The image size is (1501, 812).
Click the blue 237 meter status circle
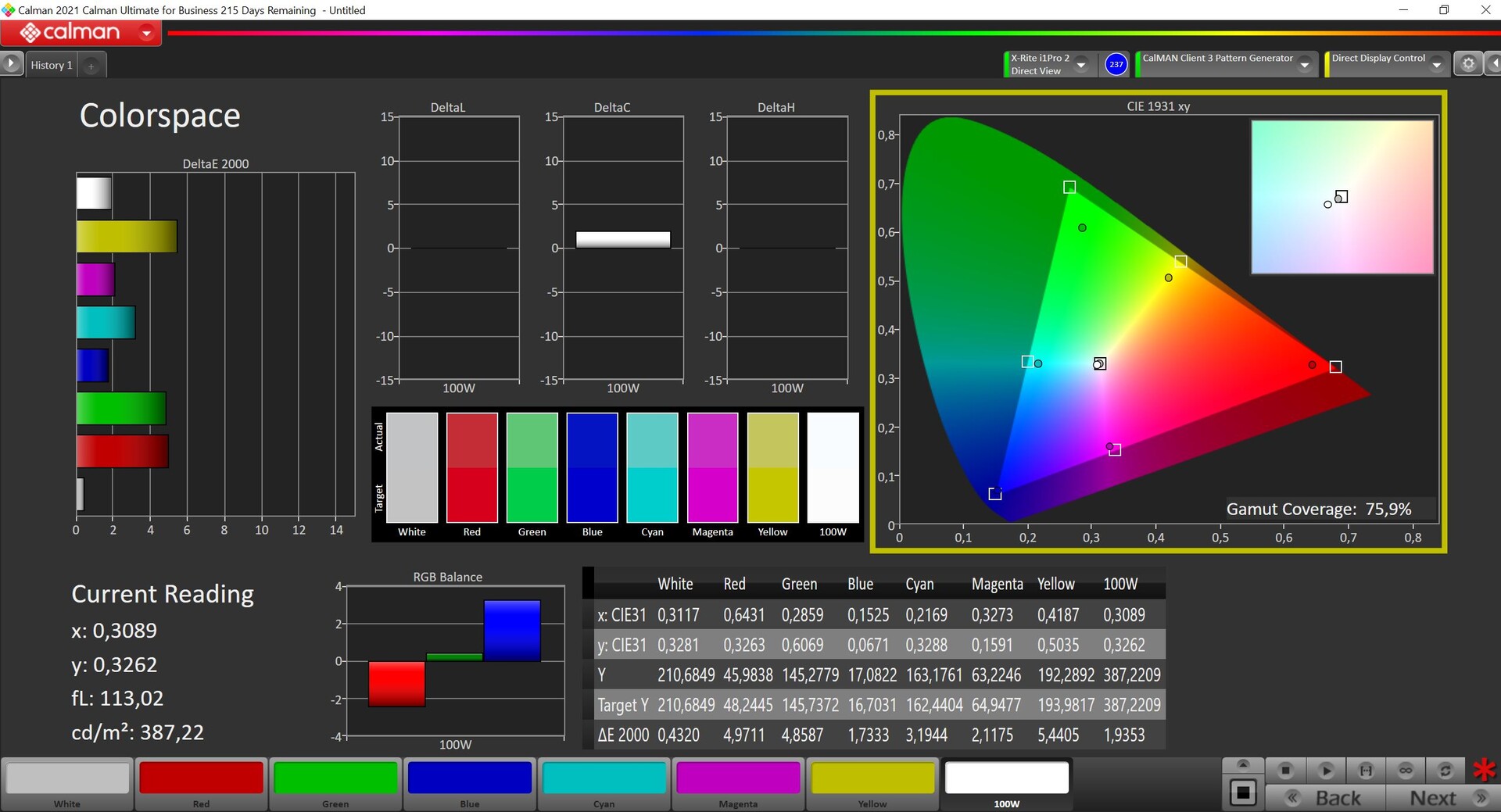pyautogui.click(x=1116, y=64)
